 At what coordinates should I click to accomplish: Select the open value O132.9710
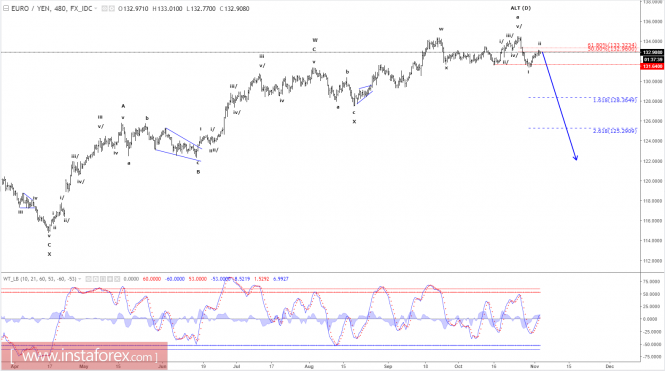point(133,8)
